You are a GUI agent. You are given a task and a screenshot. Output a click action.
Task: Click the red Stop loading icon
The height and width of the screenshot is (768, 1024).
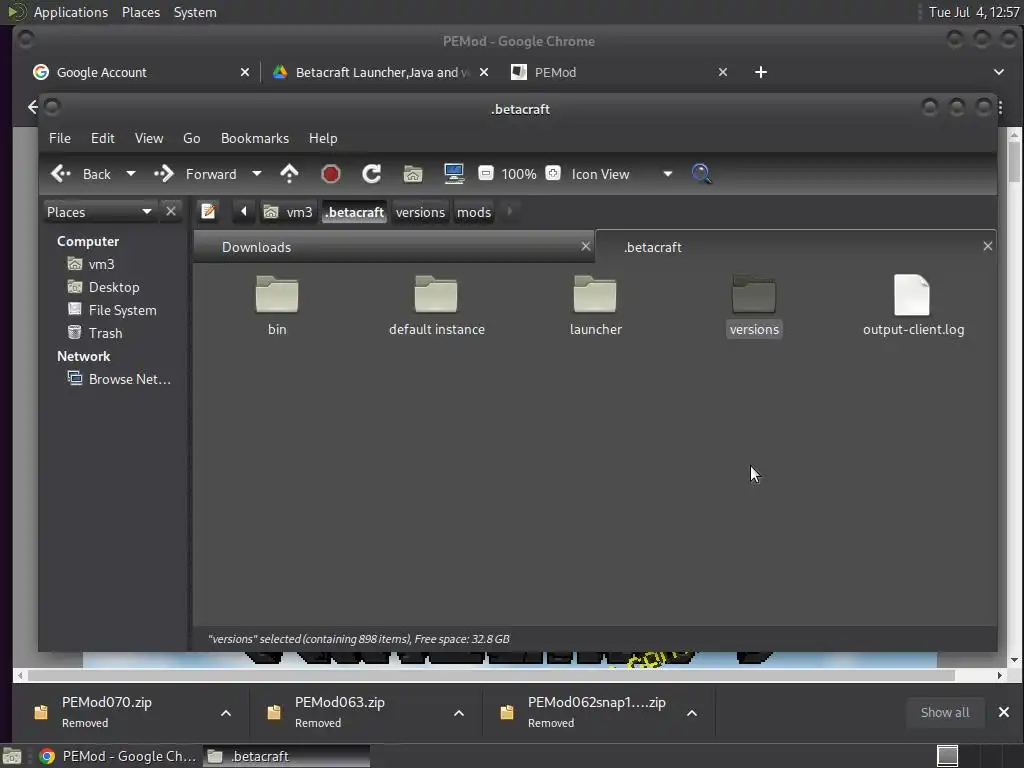(x=330, y=174)
